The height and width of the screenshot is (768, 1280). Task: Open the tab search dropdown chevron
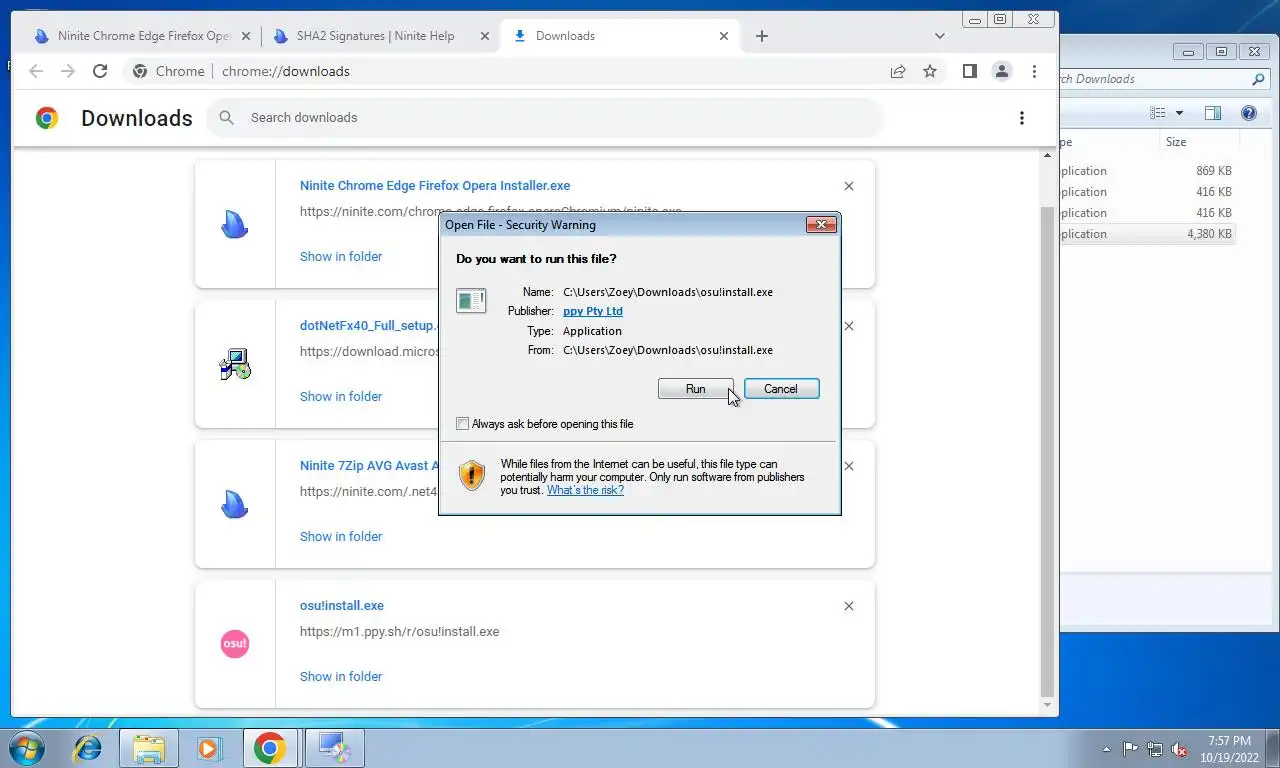pos(939,36)
